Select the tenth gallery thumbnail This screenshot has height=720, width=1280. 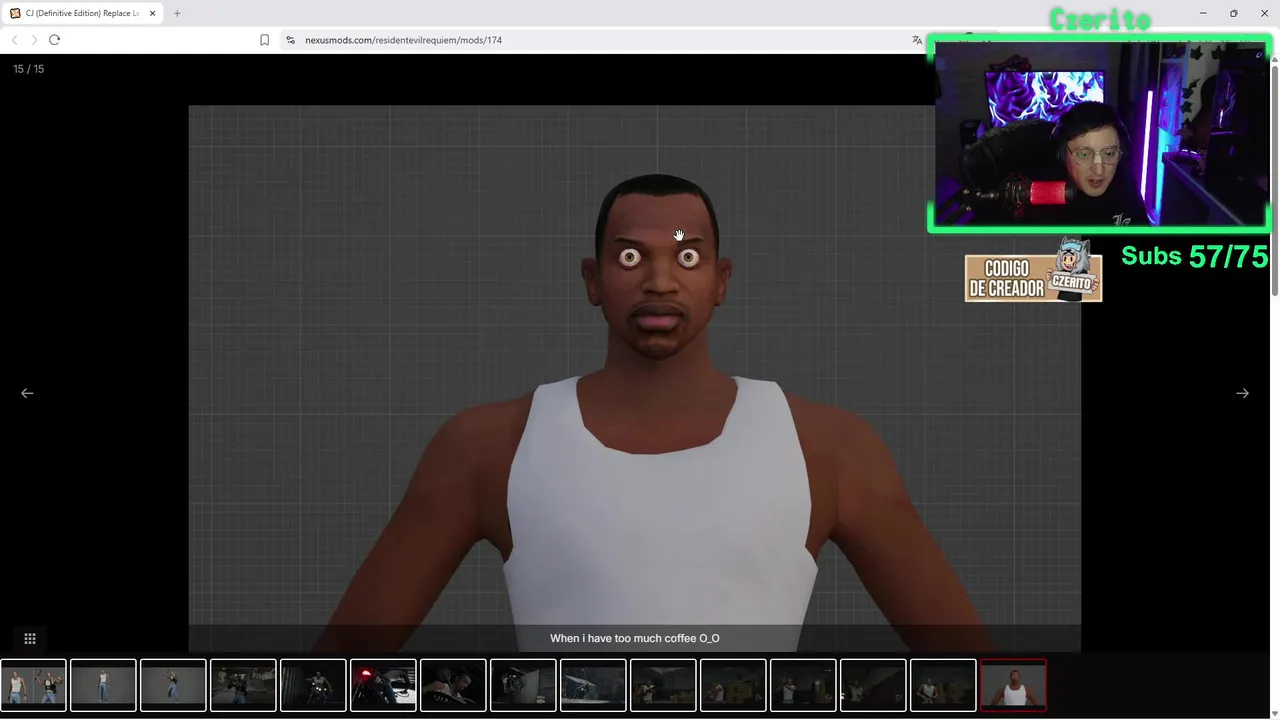pyautogui.click(x=663, y=685)
